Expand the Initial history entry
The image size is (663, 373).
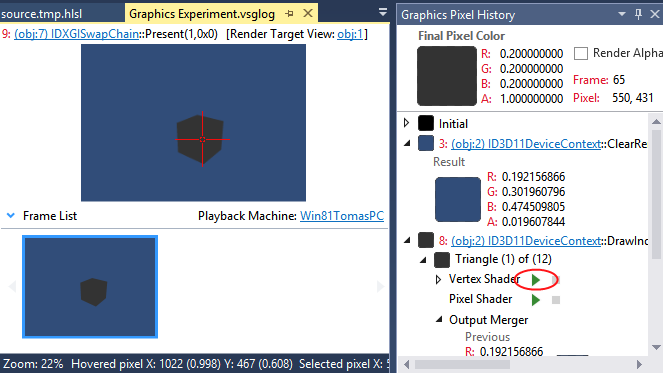406,123
